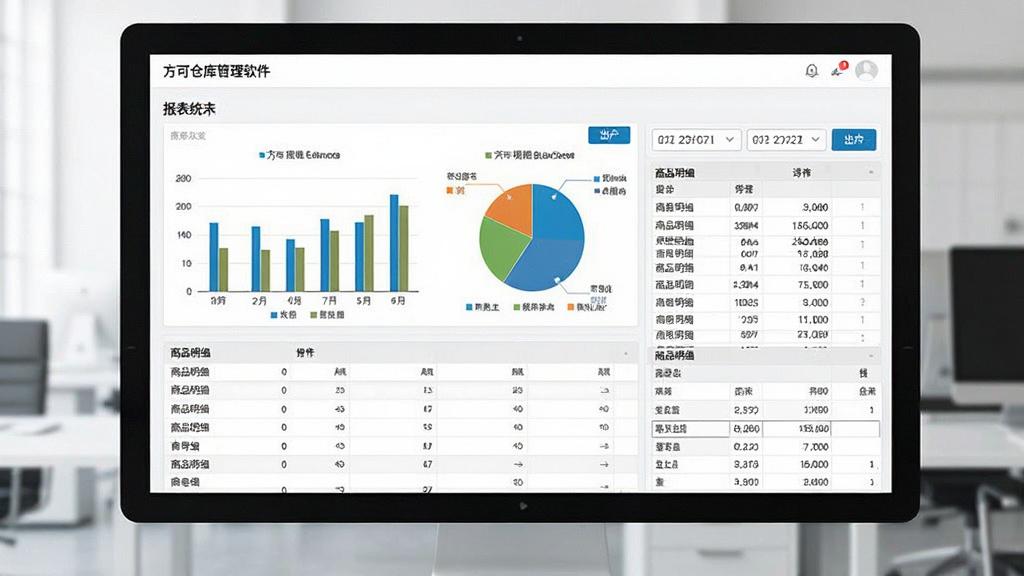Screen dimensions: 1024x576
Task: Open the alert icon with red badge
Action: (x=839, y=69)
